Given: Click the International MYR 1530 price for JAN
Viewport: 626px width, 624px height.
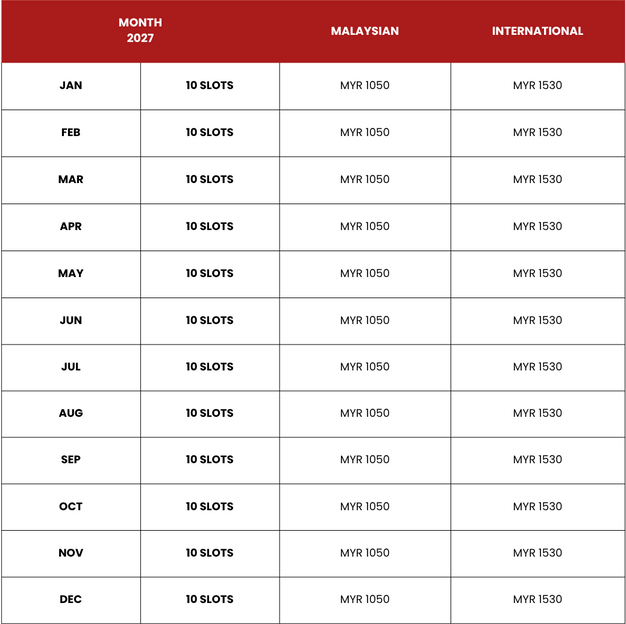Looking at the screenshot, I should pos(537,85).
